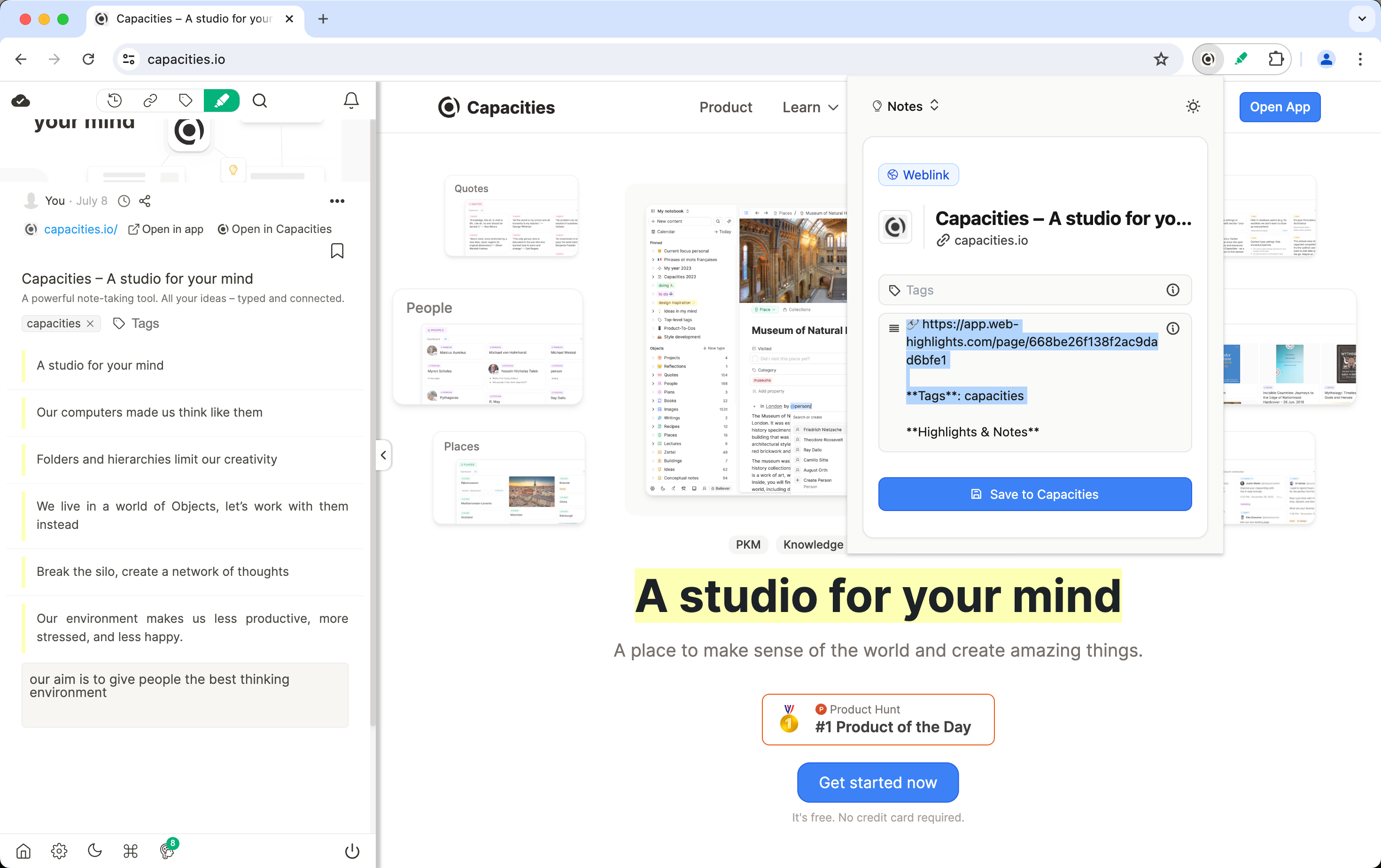Switch to the Capacities browser tab
This screenshot has width=1381, height=868.
194,19
